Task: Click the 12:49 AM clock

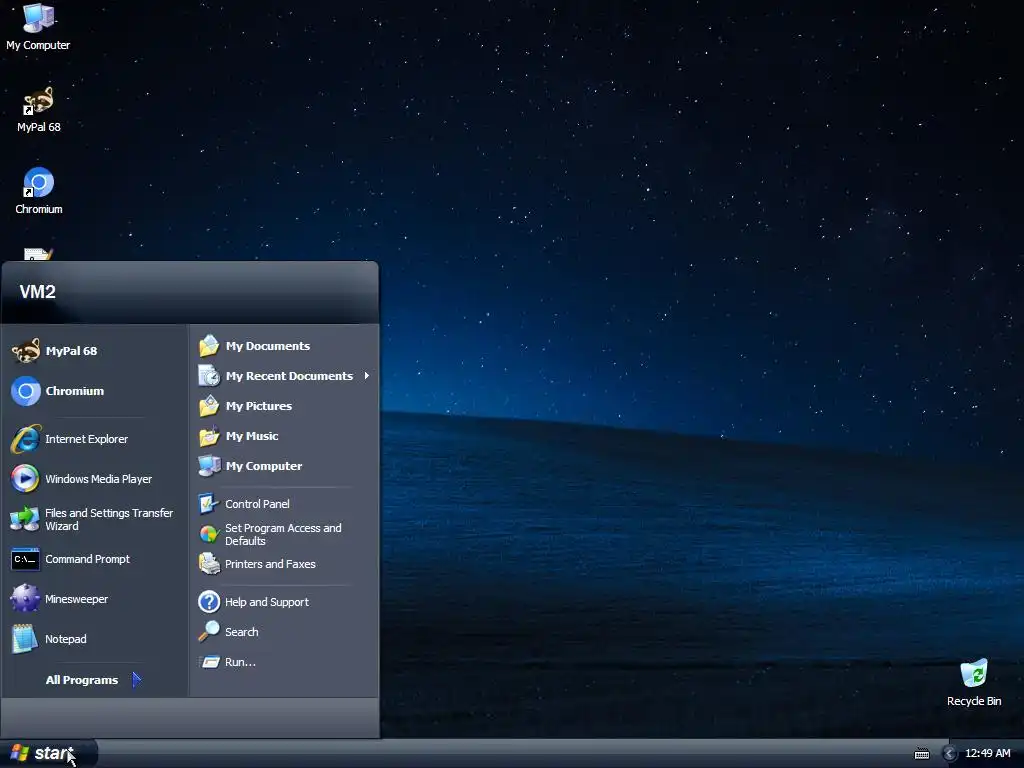Action: [x=987, y=754]
